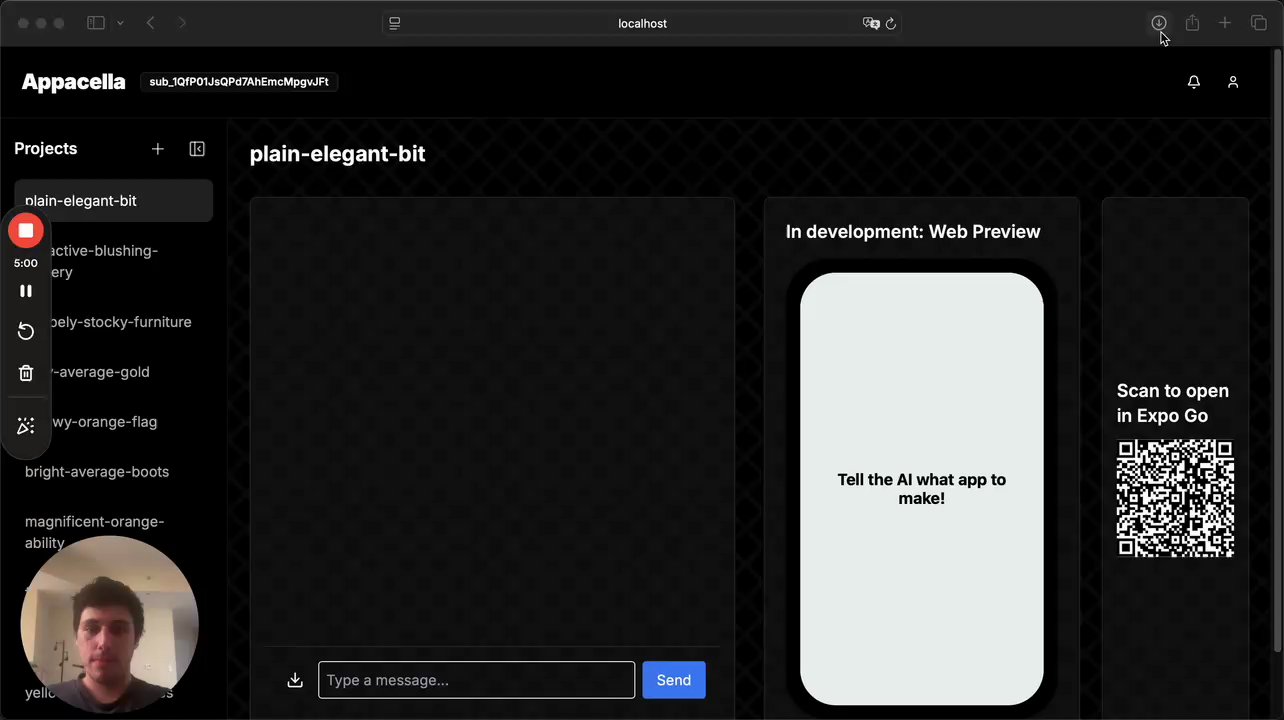Go back in Safari
The height and width of the screenshot is (720, 1284).
(151, 23)
